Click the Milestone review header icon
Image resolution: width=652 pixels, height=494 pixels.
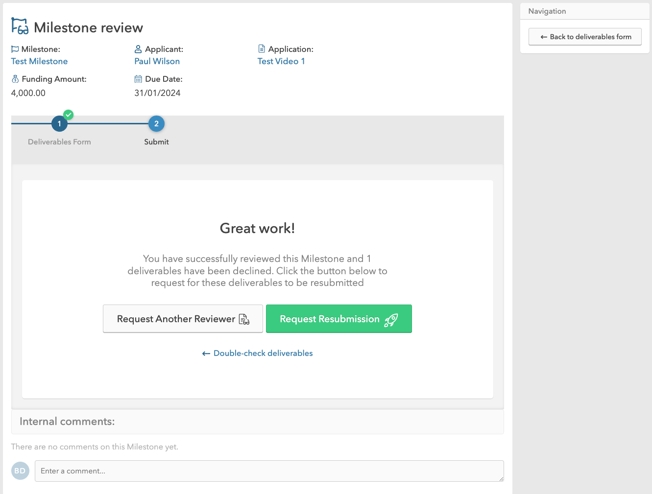coord(20,27)
